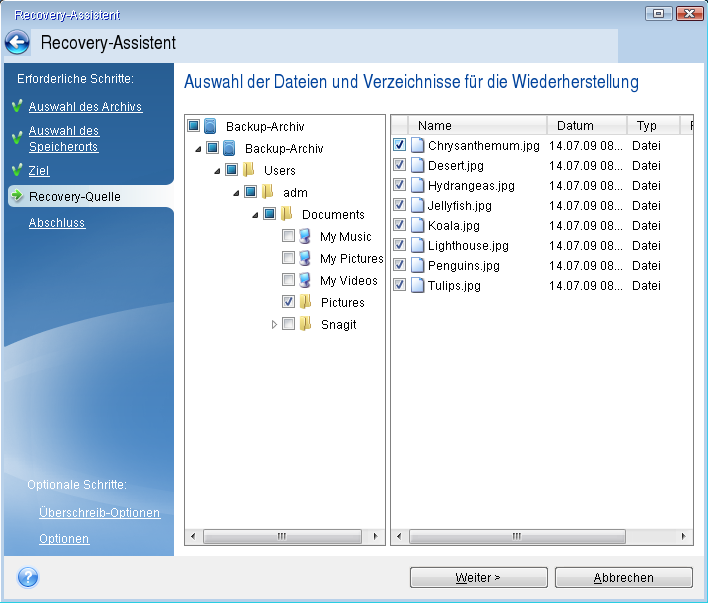Enable the My Pictures folder checkbox

tap(288, 259)
